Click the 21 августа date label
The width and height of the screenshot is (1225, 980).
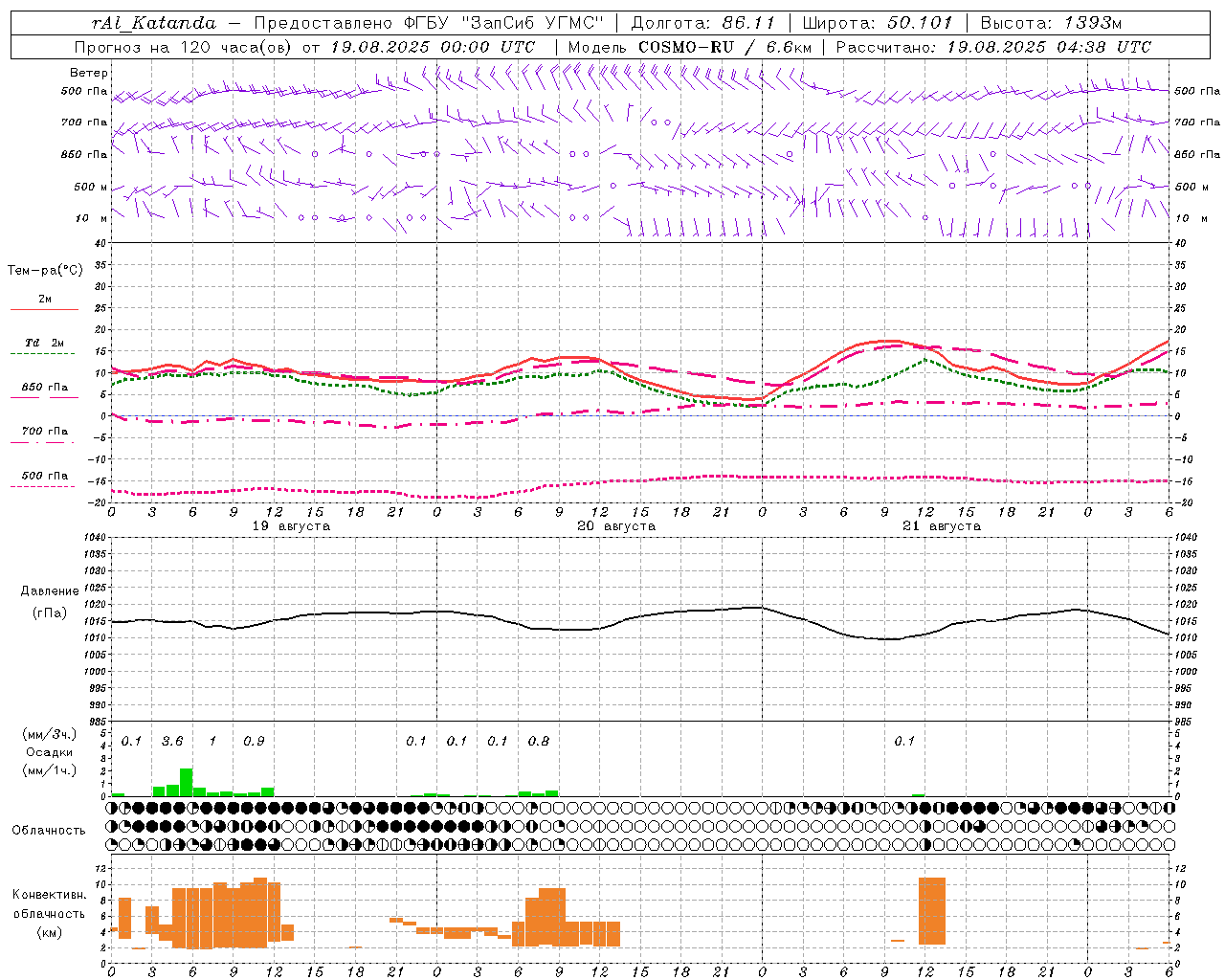click(x=942, y=526)
